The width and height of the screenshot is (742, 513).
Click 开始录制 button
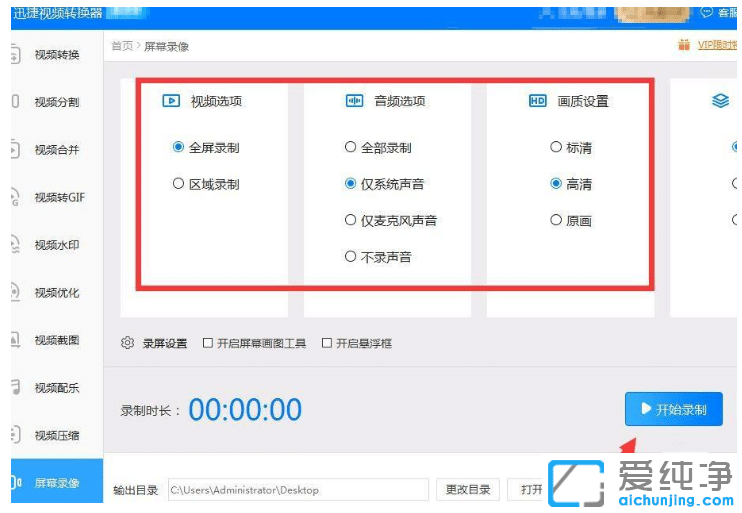[x=674, y=409]
